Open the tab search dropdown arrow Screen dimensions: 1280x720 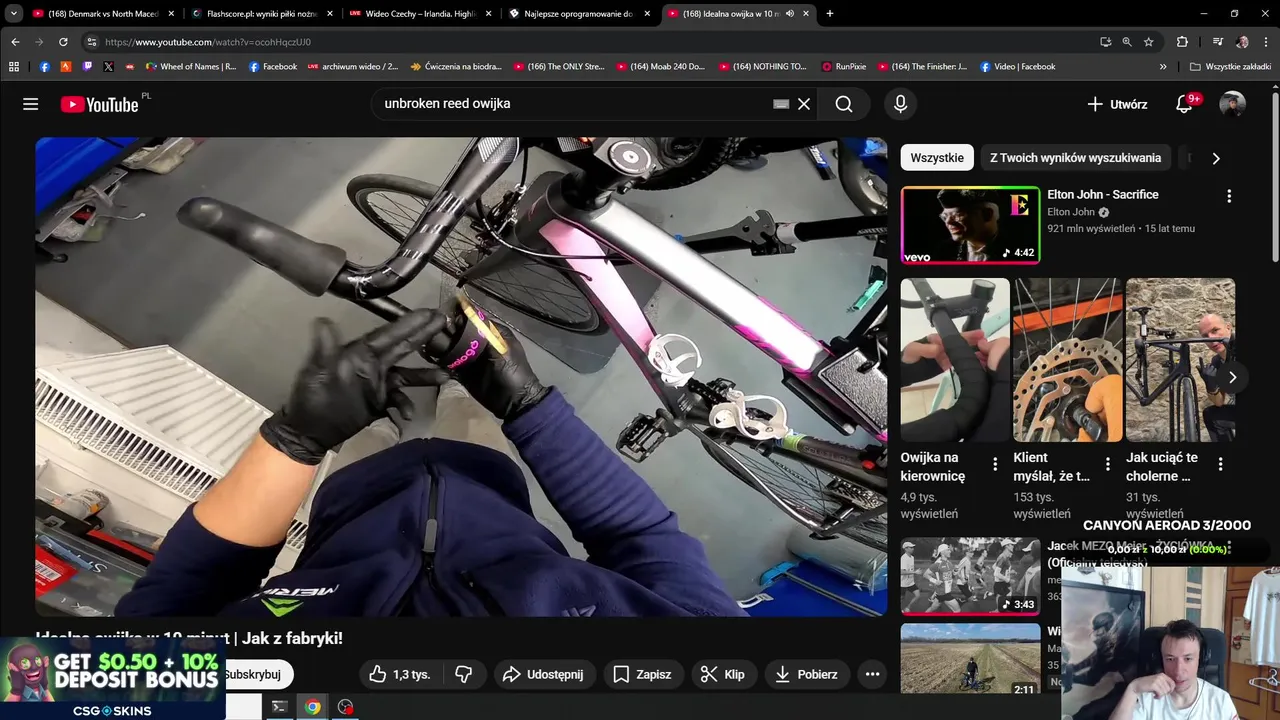pos(13,13)
